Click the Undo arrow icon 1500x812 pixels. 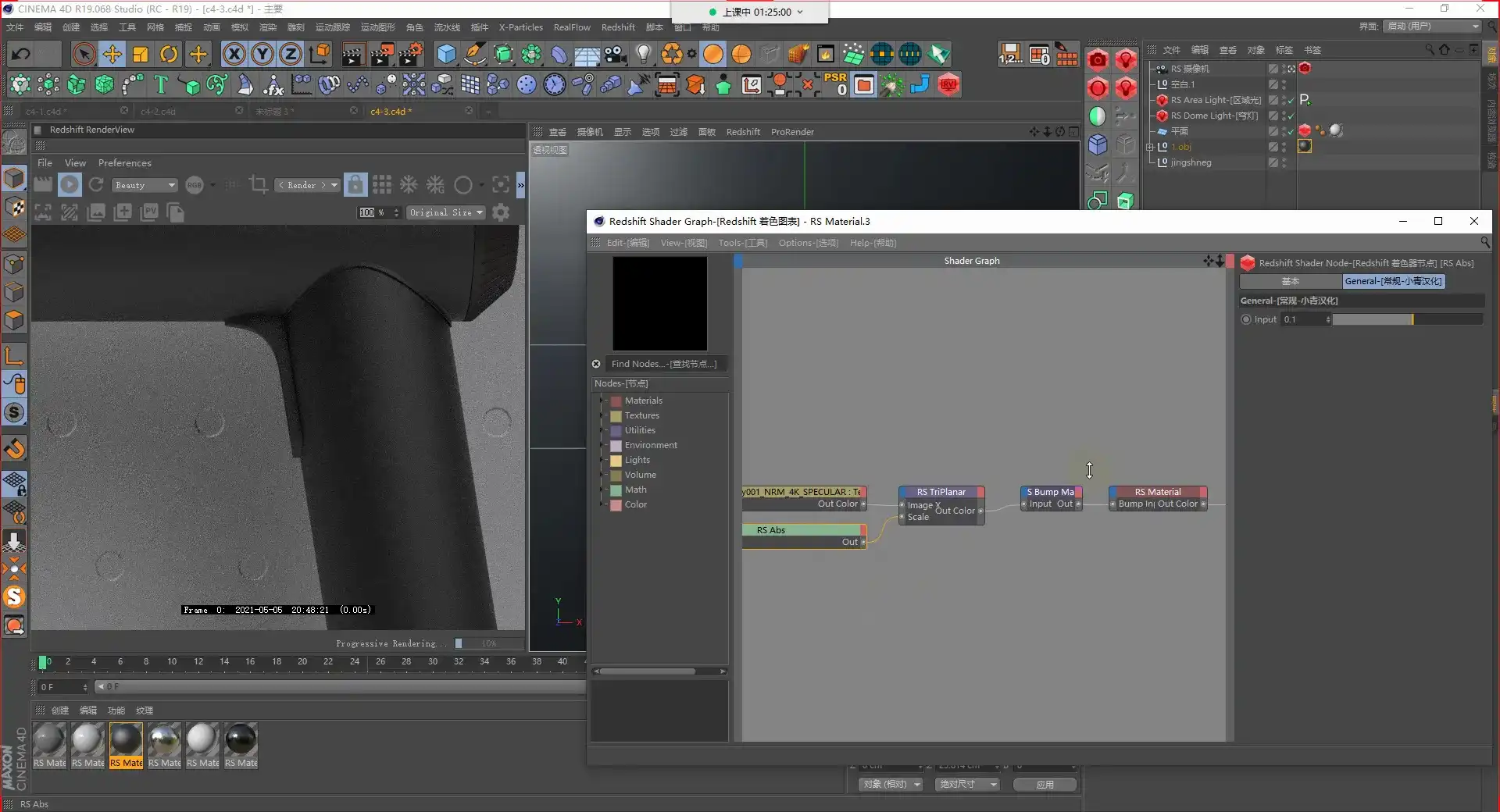pyautogui.click(x=21, y=54)
